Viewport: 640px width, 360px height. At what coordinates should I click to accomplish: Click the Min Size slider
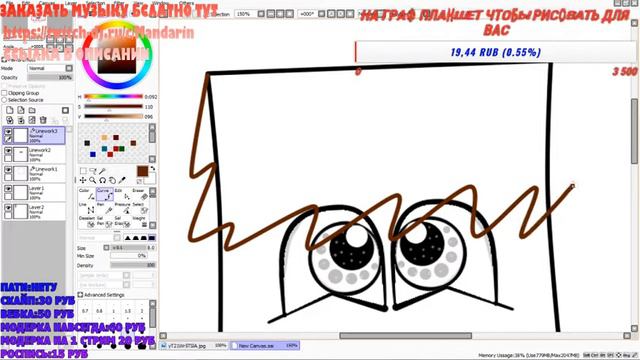129,256
